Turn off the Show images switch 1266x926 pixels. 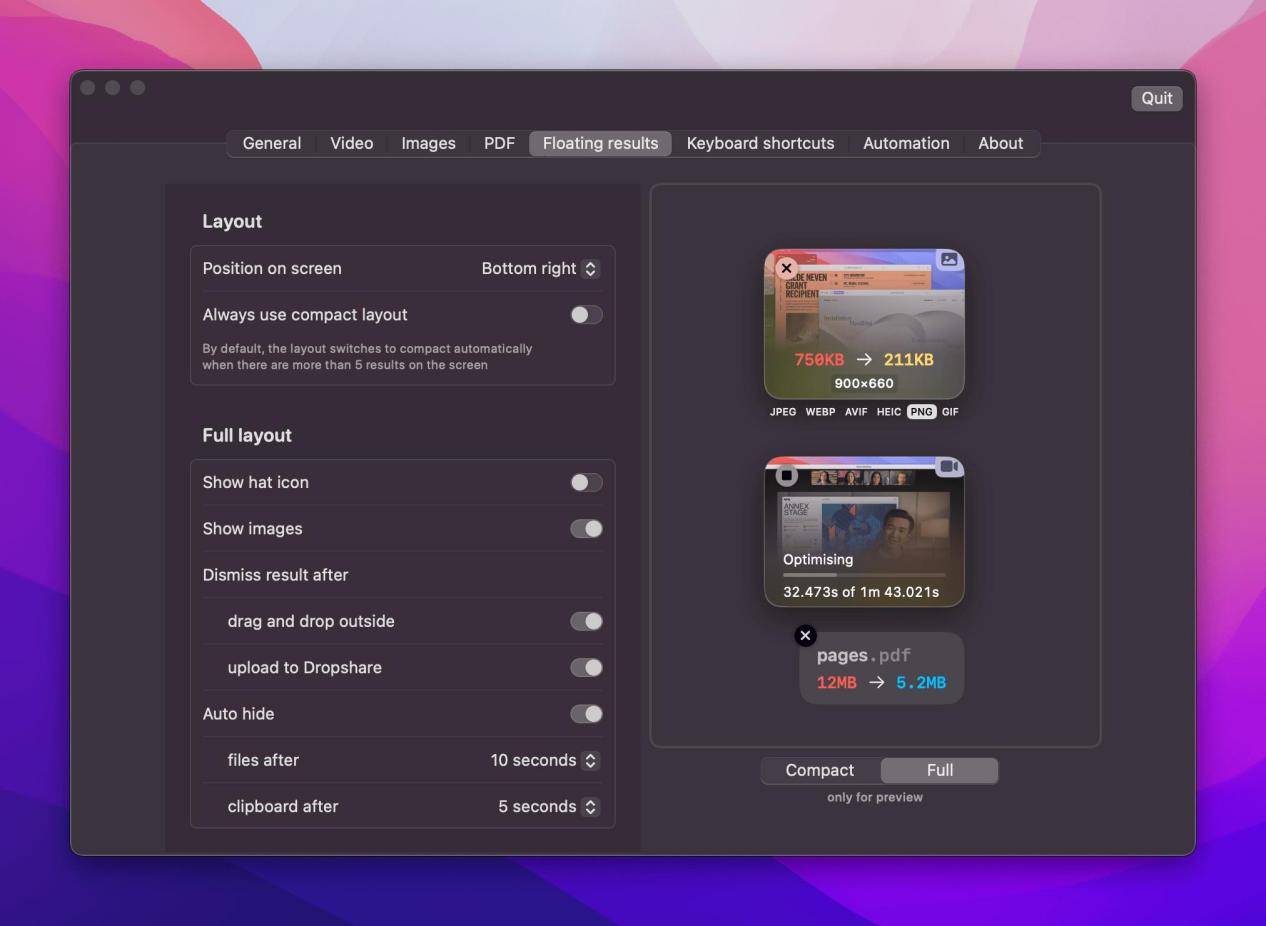[x=586, y=529]
